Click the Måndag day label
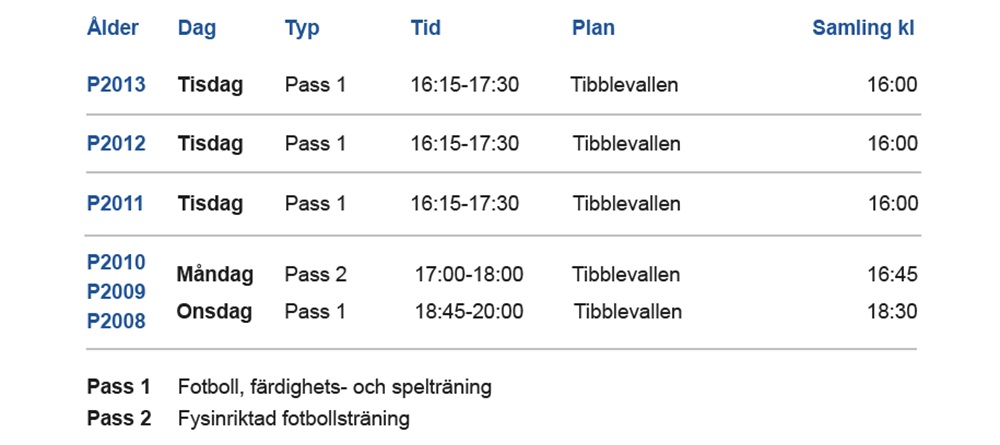1000x445 pixels. (x=215, y=275)
